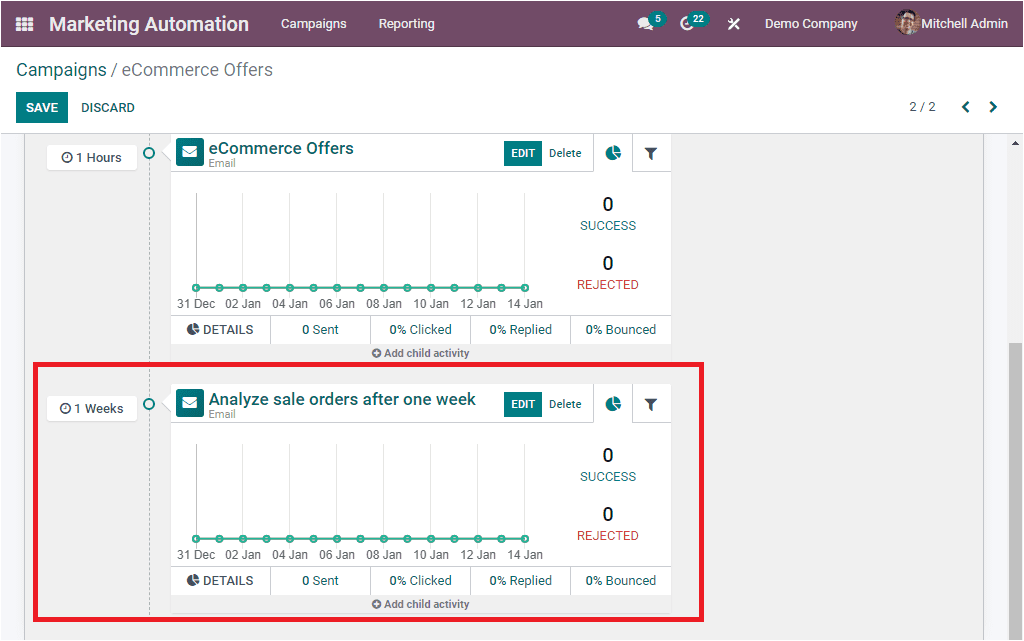Click SUCCESS count in eCommerce Offers card
This screenshot has height=641, width=1024.
tap(607, 214)
